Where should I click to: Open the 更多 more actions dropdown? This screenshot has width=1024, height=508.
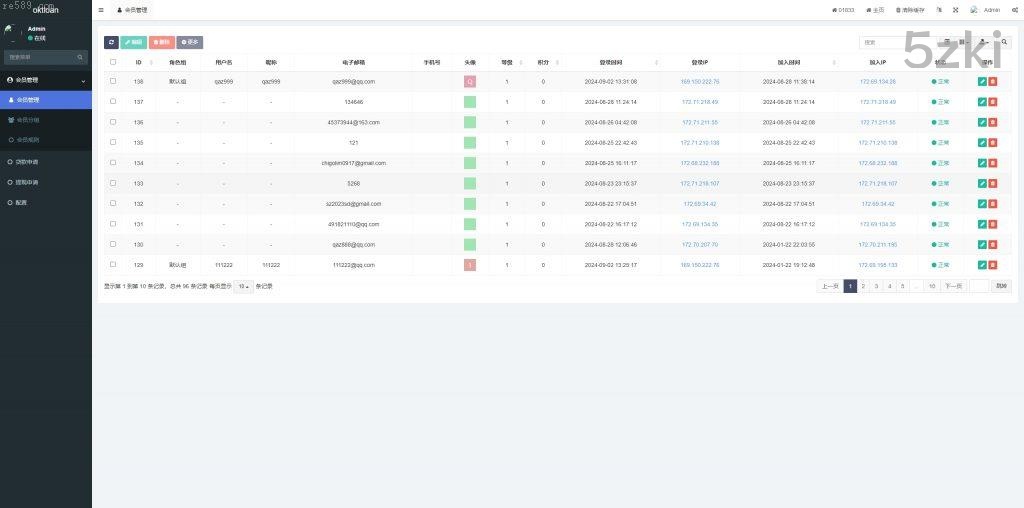pyautogui.click(x=190, y=42)
